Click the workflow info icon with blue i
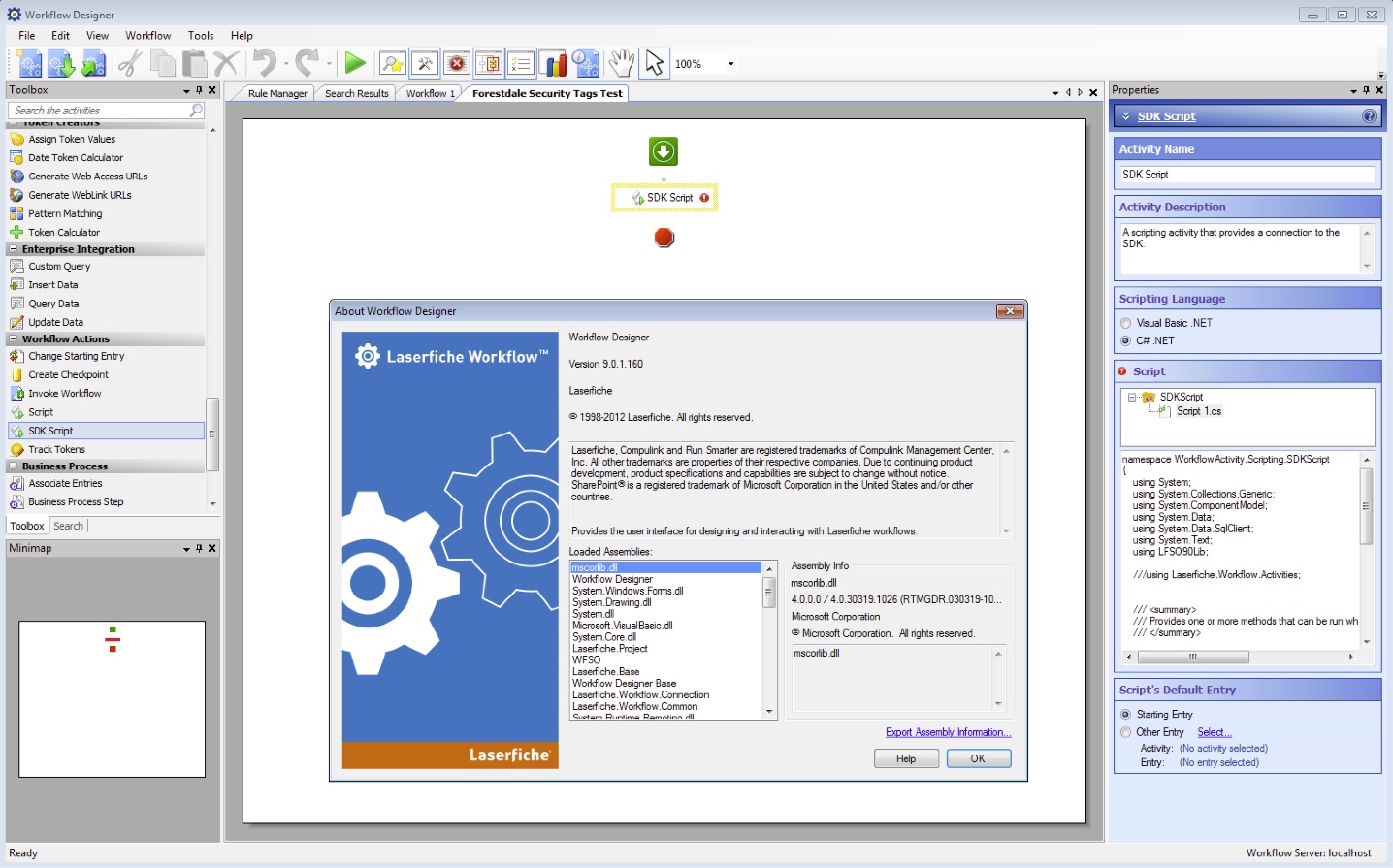1393x868 pixels. coord(586,64)
